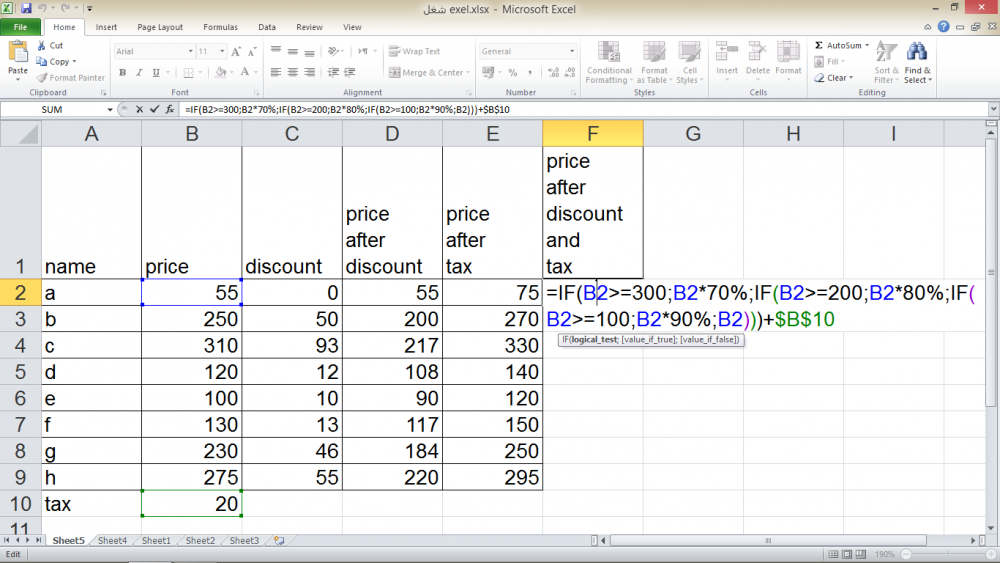Select the Sheet1 worksheet tab
Image resolution: width=1000 pixels, height=563 pixels.
[156, 541]
